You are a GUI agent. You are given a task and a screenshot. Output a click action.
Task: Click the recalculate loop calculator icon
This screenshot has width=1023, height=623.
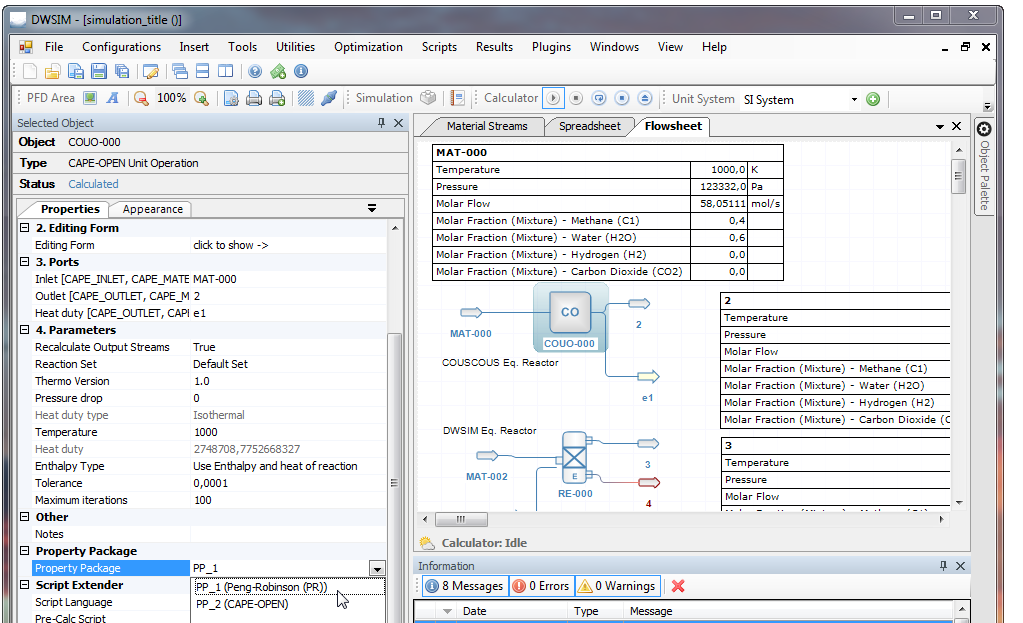[x=599, y=98]
